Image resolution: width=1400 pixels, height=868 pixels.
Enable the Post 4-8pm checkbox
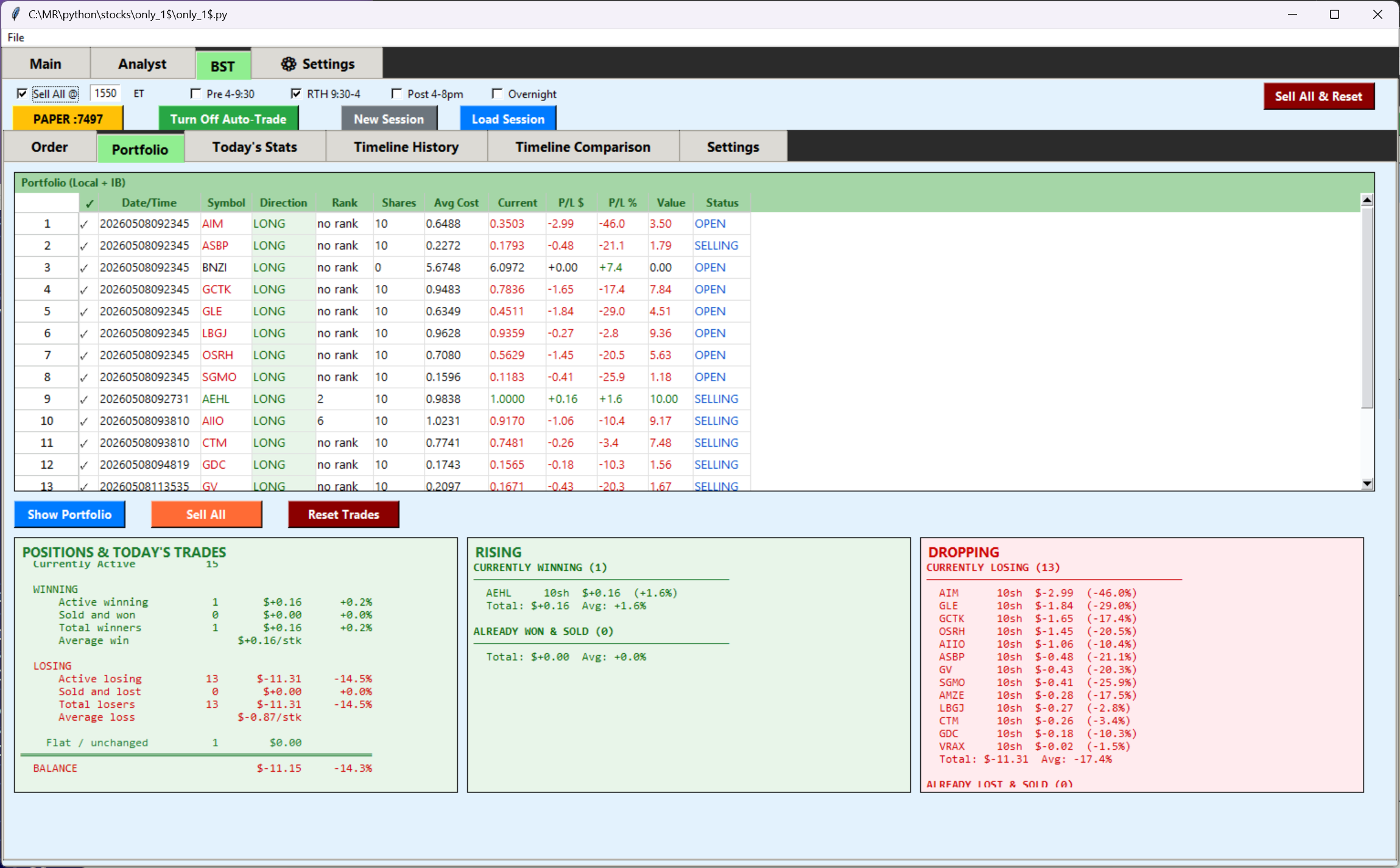point(396,94)
